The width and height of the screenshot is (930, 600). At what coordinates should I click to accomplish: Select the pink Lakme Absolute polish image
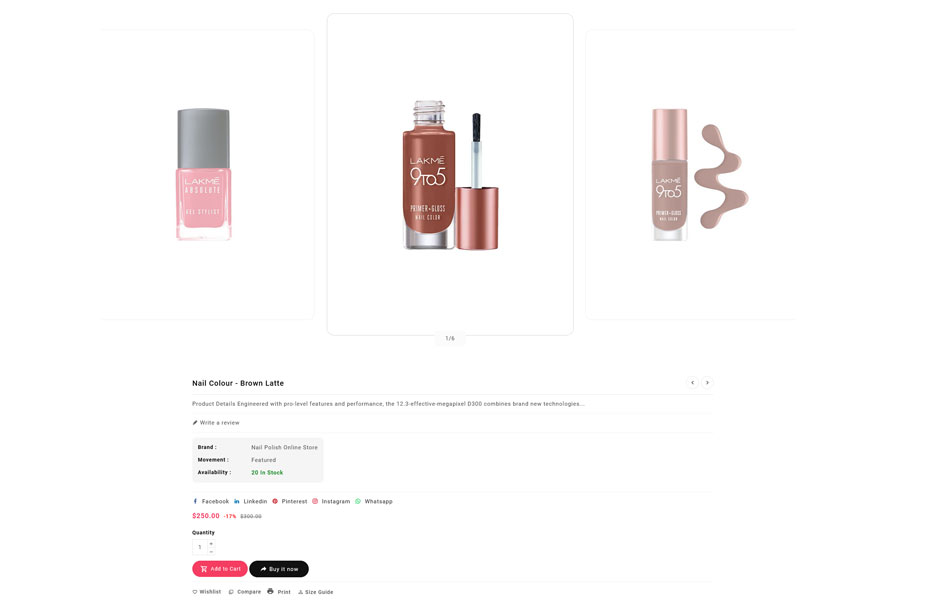pyautogui.click(x=203, y=174)
